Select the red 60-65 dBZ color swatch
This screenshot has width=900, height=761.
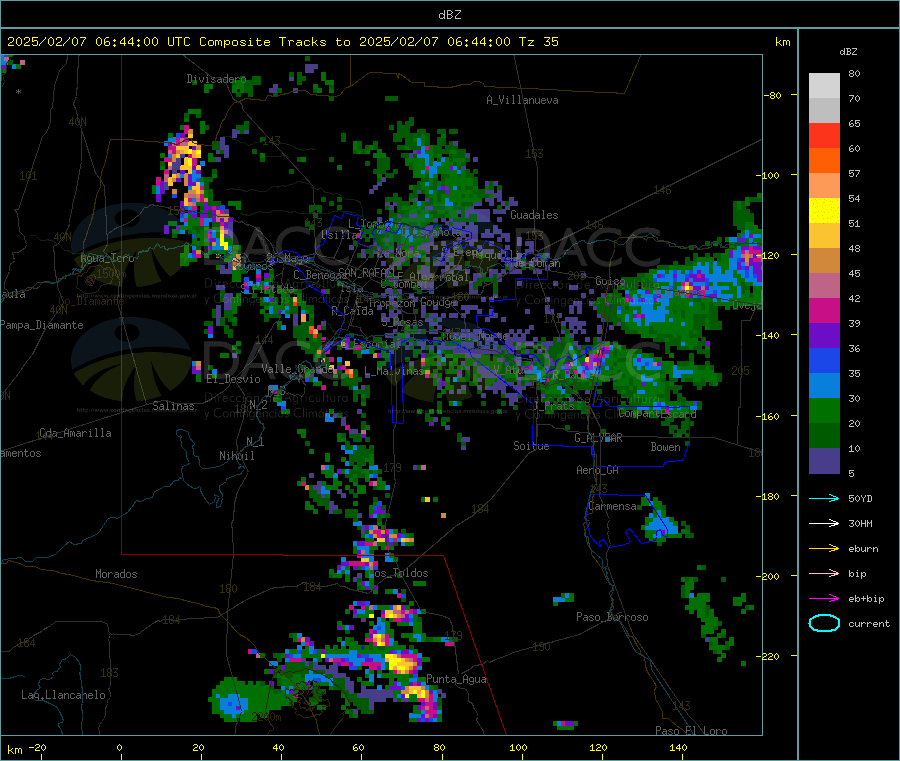(824, 135)
